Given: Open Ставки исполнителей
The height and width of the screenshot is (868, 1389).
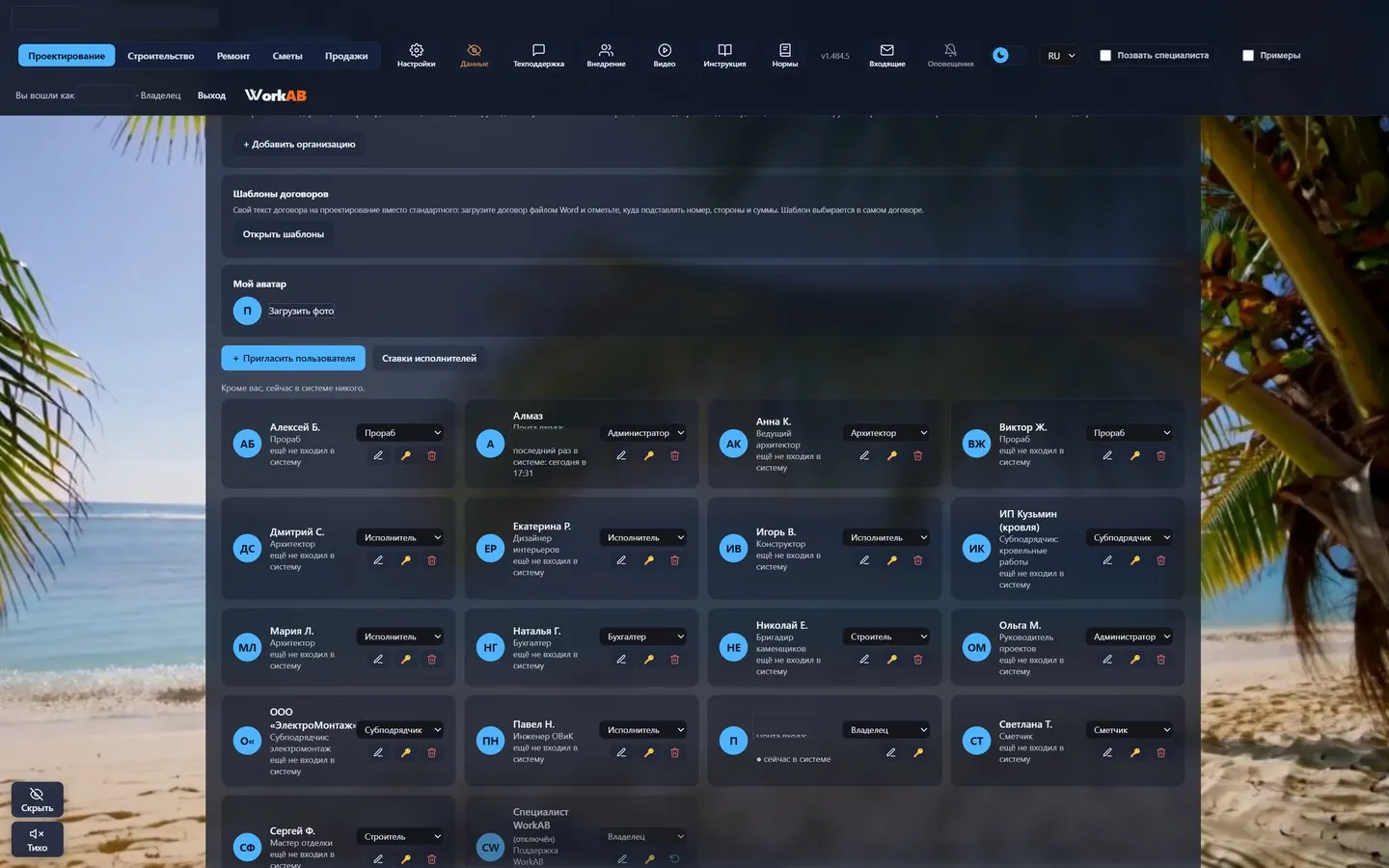Looking at the screenshot, I should pos(429,358).
